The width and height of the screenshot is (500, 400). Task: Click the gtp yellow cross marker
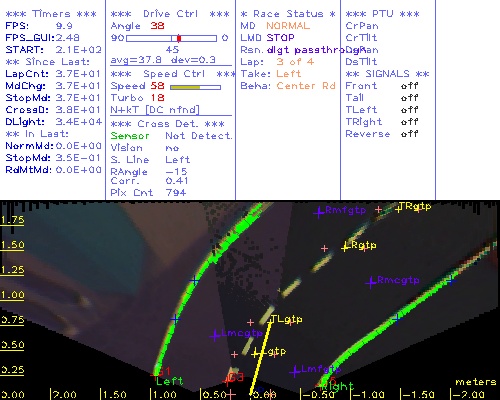[256, 354]
